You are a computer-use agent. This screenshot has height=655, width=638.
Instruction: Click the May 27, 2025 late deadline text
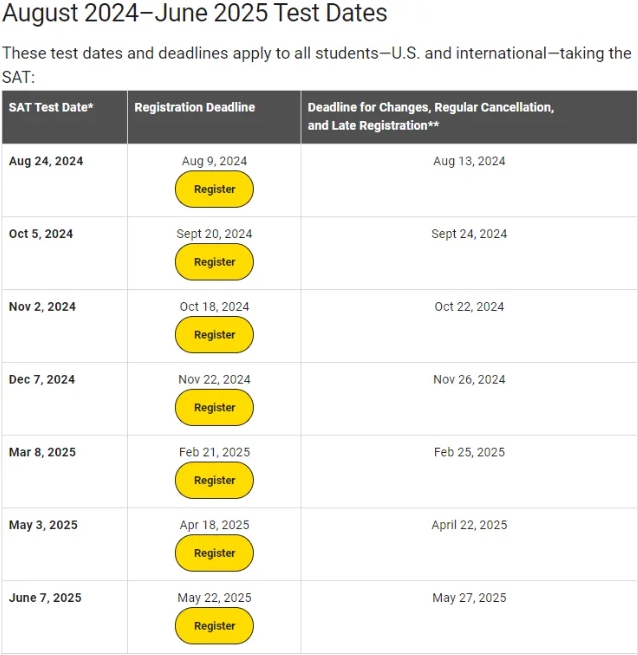(469, 598)
